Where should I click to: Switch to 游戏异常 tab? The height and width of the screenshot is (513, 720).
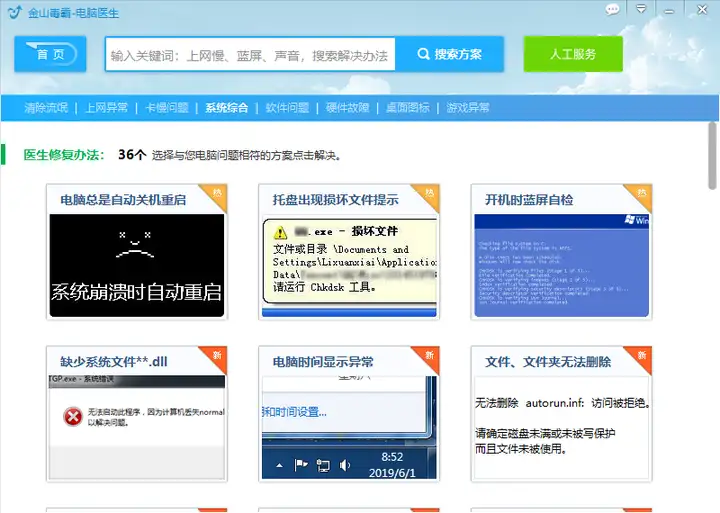[x=468, y=108]
